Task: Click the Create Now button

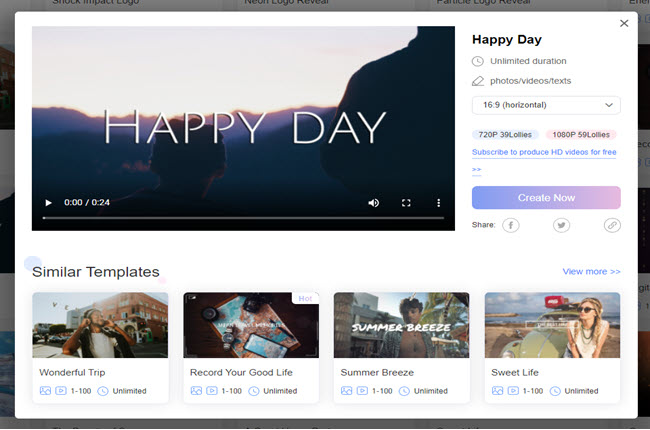Action: click(546, 197)
